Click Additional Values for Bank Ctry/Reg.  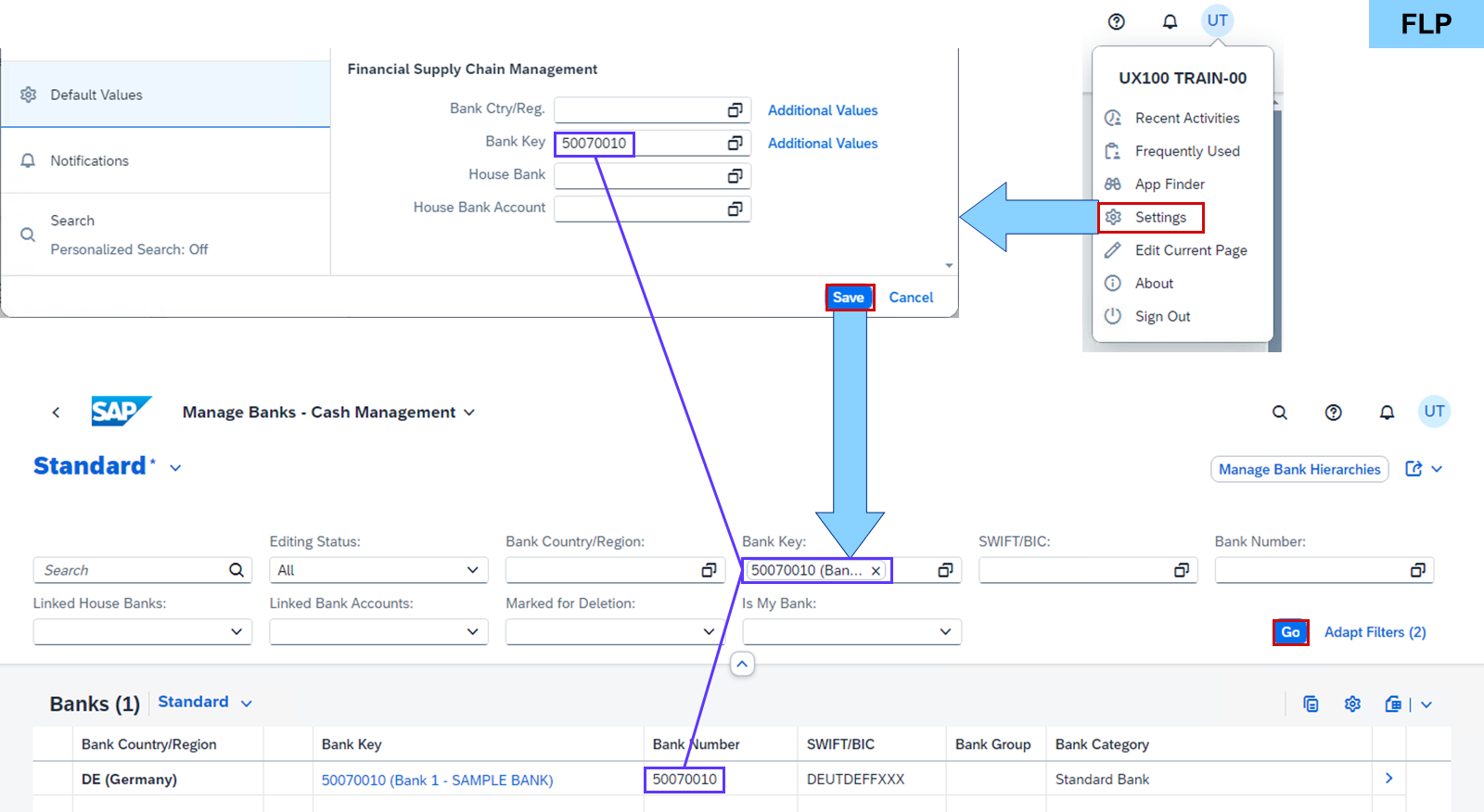click(x=823, y=110)
